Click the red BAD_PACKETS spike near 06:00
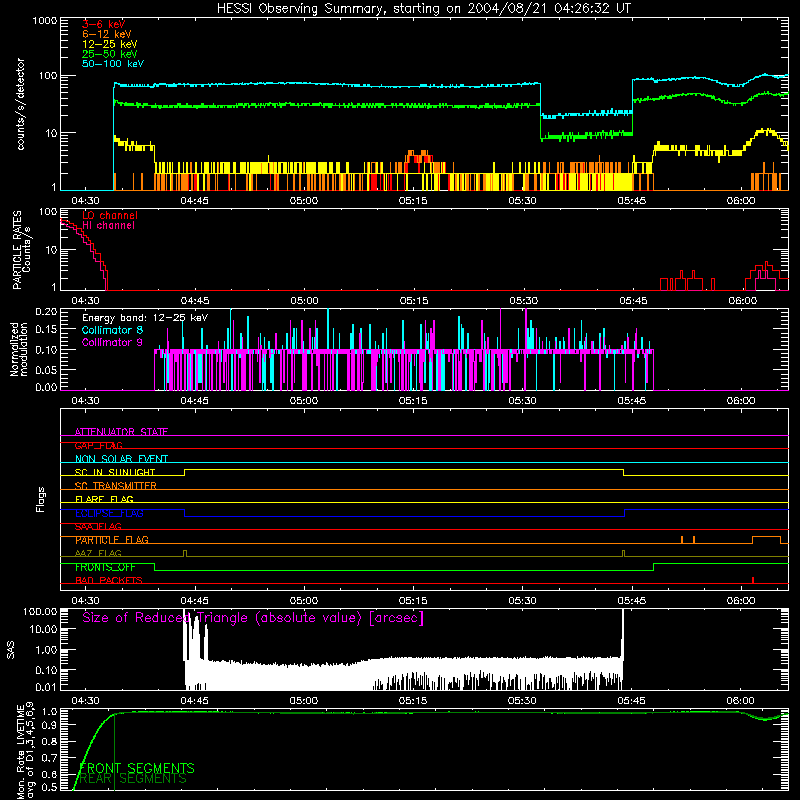This screenshot has height=800, width=800. coord(753,580)
